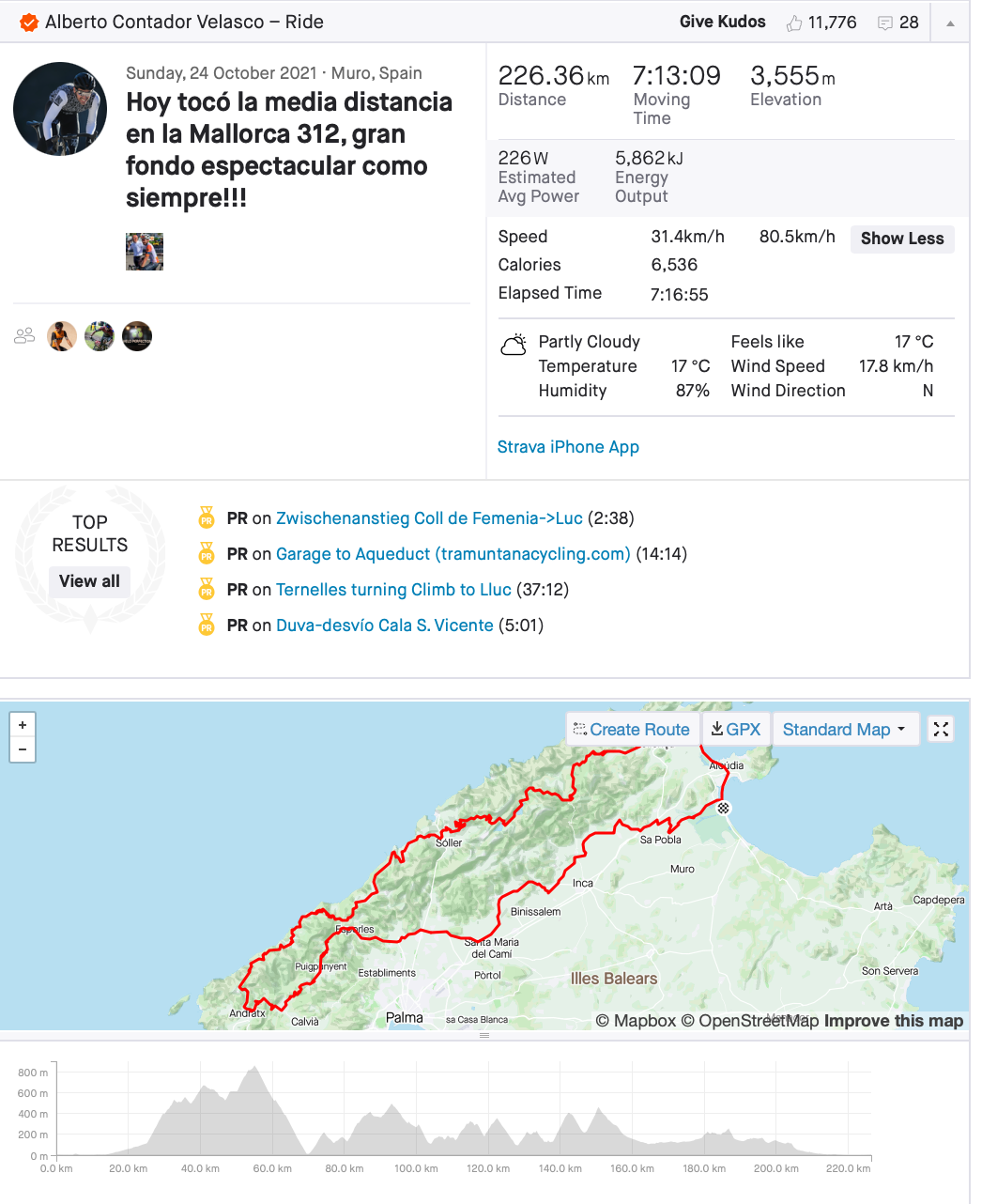
Task: Open Garage to Aqueduct segment link
Action: [x=453, y=554]
